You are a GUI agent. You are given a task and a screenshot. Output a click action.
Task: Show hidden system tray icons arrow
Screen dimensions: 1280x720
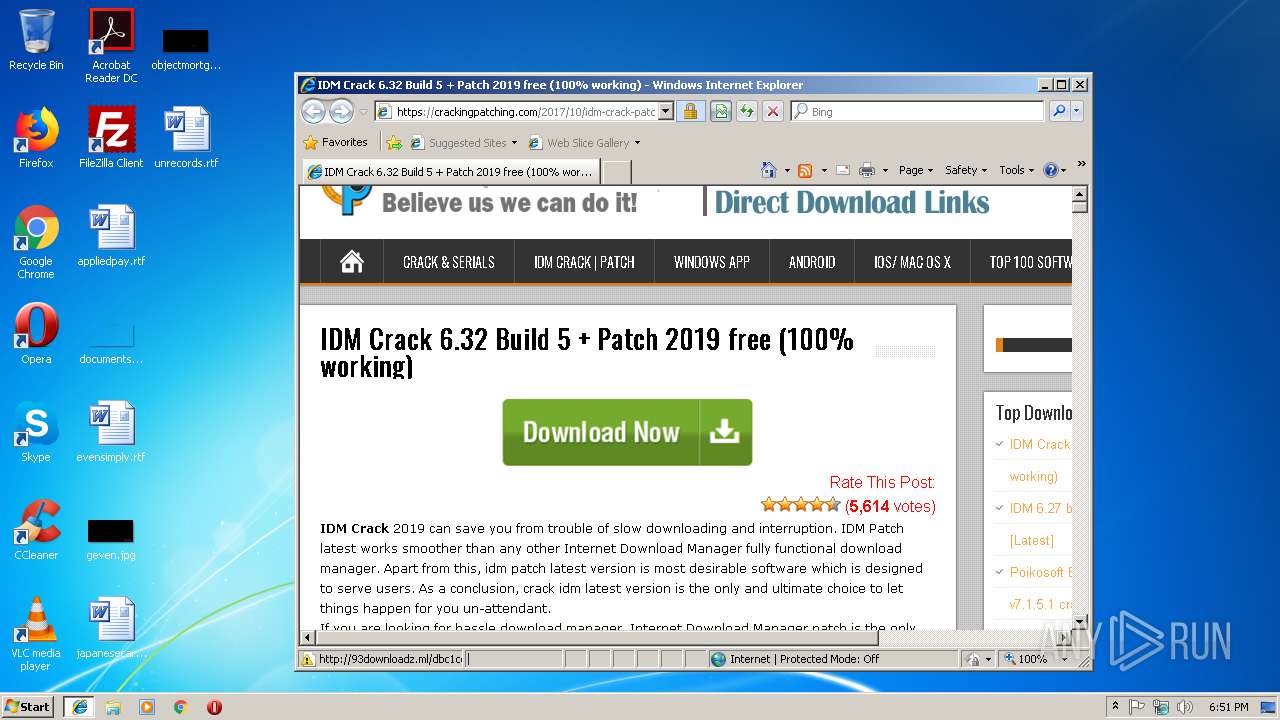[x=1114, y=707]
